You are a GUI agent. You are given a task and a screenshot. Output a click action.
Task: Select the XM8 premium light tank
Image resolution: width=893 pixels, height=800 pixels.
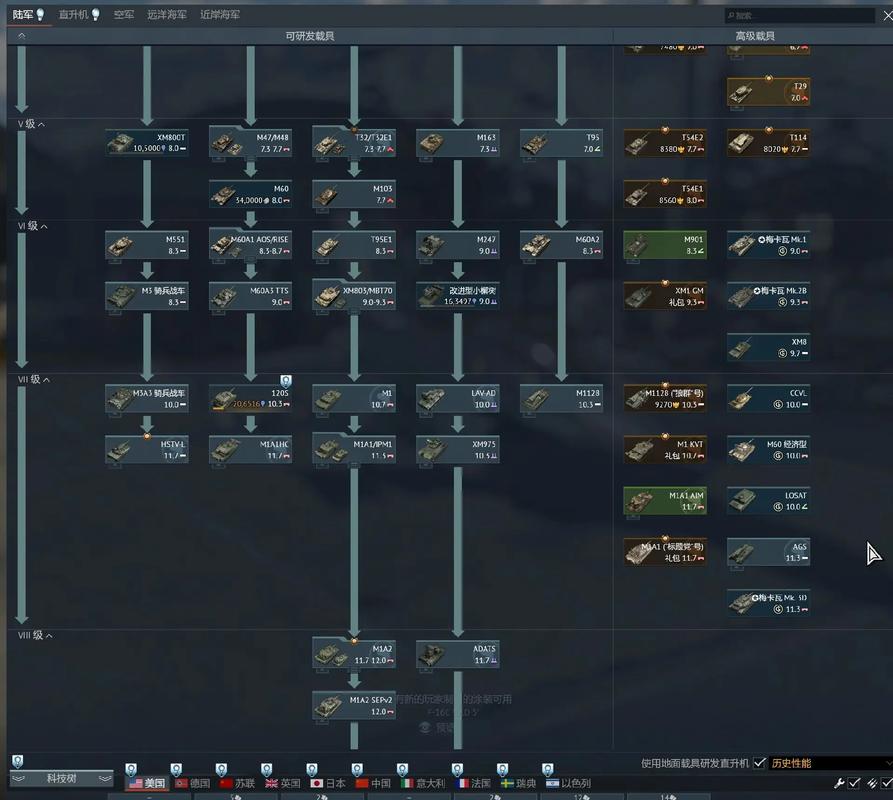point(769,347)
